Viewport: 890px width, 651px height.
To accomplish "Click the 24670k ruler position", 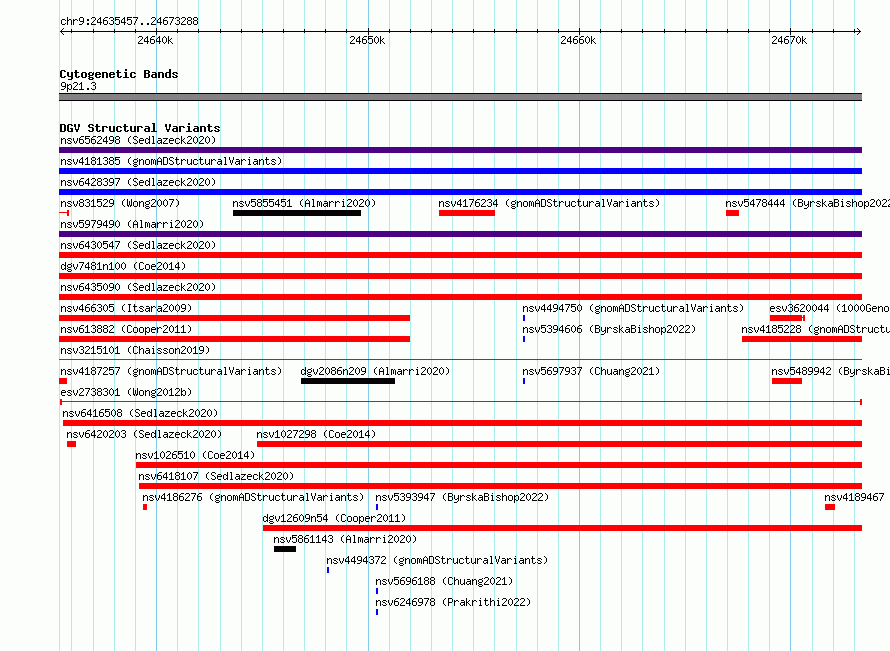I will (x=789, y=40).
